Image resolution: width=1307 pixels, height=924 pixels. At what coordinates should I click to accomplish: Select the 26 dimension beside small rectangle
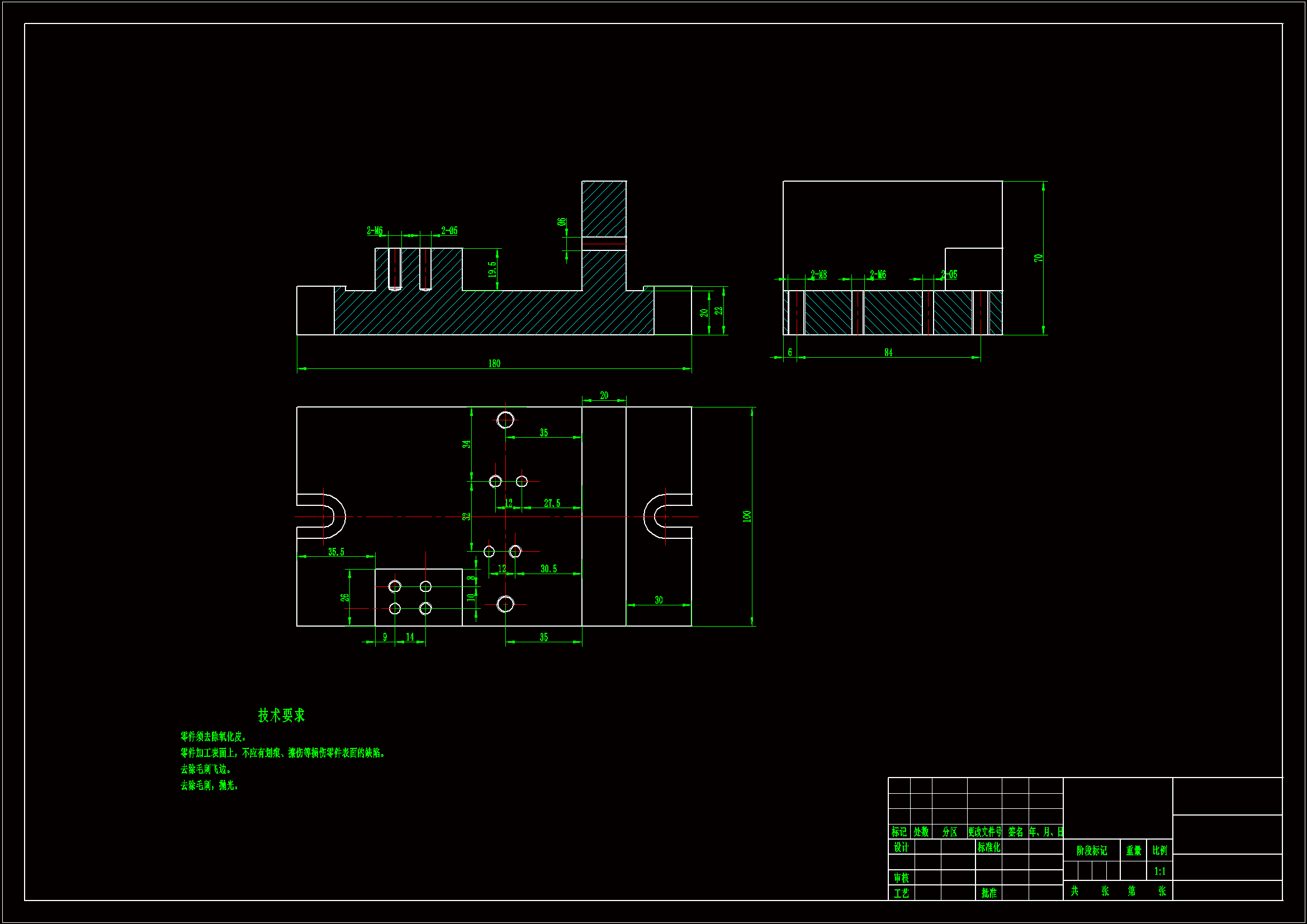coord(344,597)
